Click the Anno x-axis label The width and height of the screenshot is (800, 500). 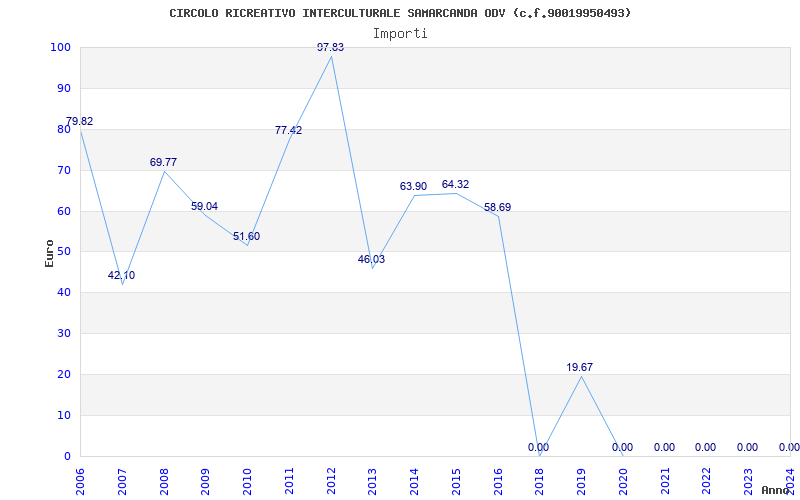coord(776,490)
